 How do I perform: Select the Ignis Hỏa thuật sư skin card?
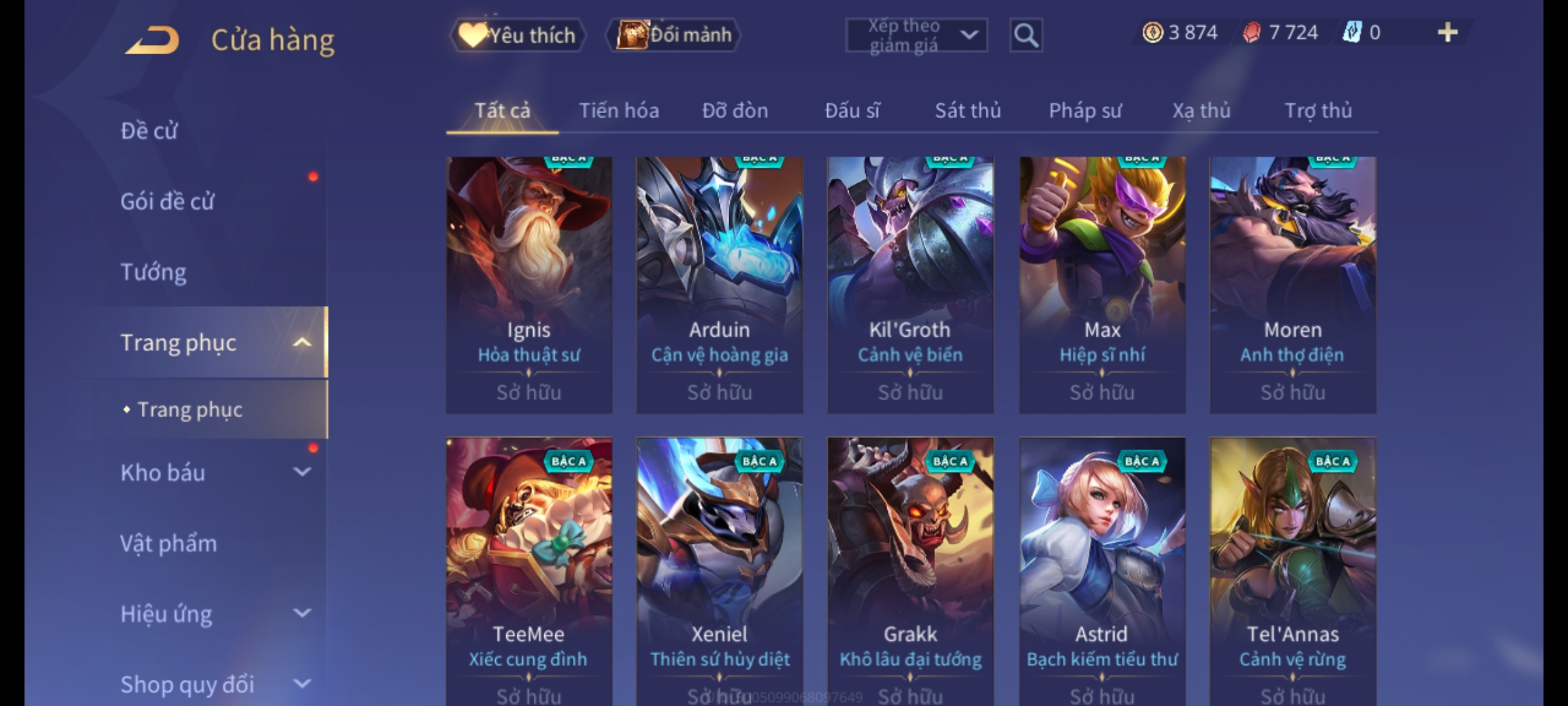[529, 284]
